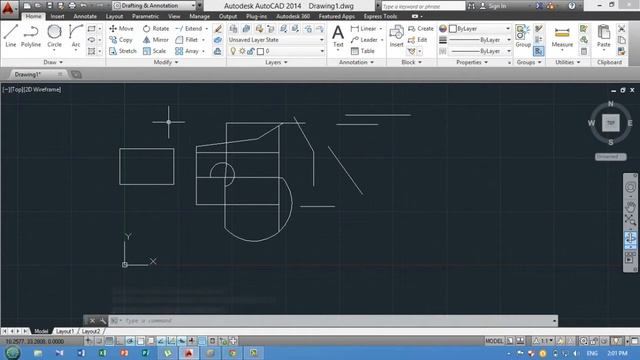640x360 pixels.
Task: Insert a Table annotation
Action: point(362,51)
